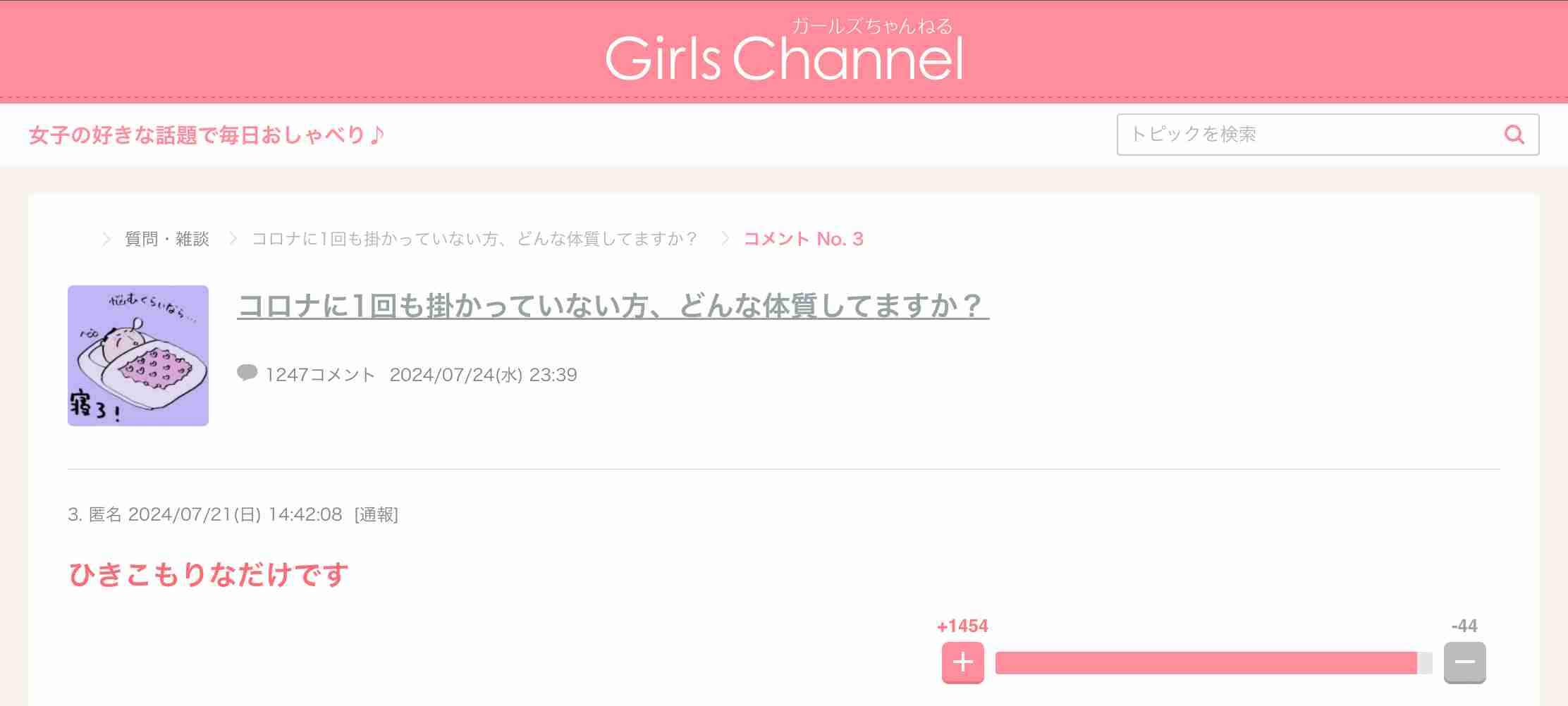Click the 1247コメント count text

tap(320, 375)
